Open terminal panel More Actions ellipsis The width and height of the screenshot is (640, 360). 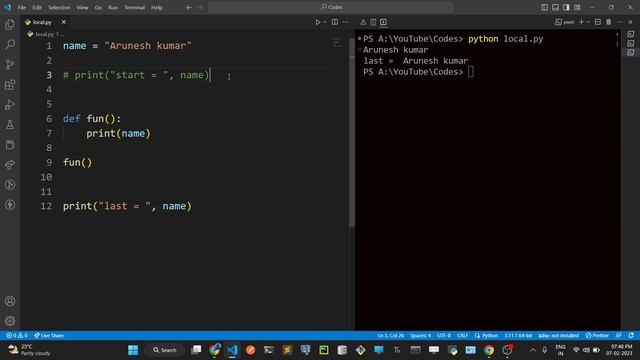click(620, 22)
